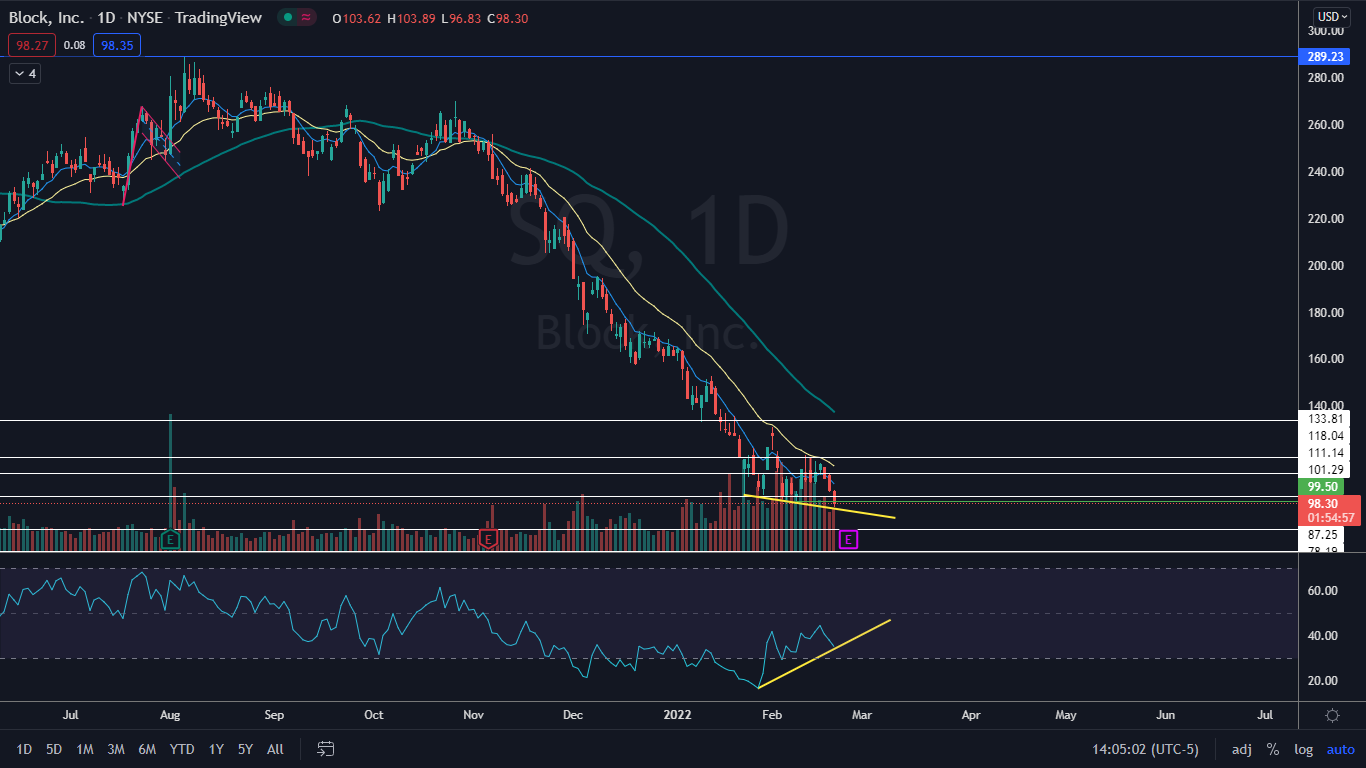Open chart settings gear icon
1366x768 pixels.
point(1332,715)
